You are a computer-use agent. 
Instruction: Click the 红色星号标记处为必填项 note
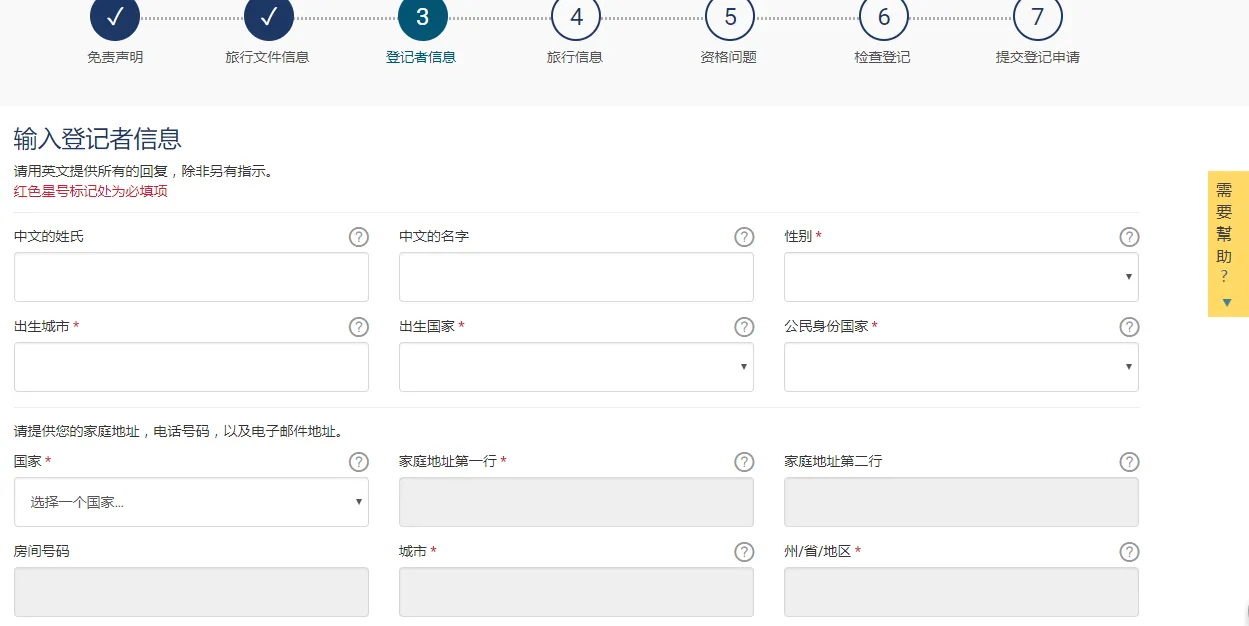tap(91, 191)
